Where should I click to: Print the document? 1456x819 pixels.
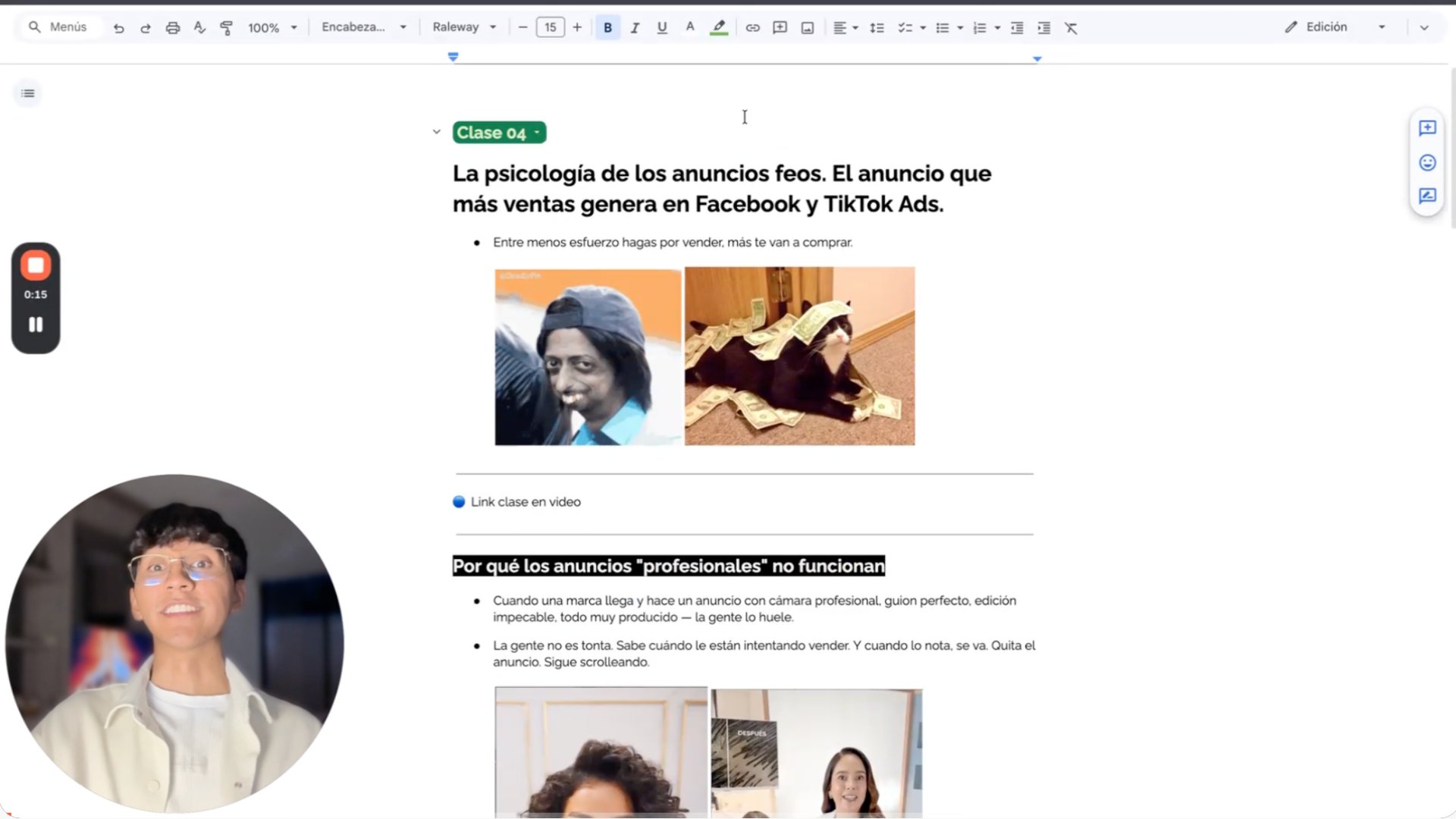click(173, 28)
